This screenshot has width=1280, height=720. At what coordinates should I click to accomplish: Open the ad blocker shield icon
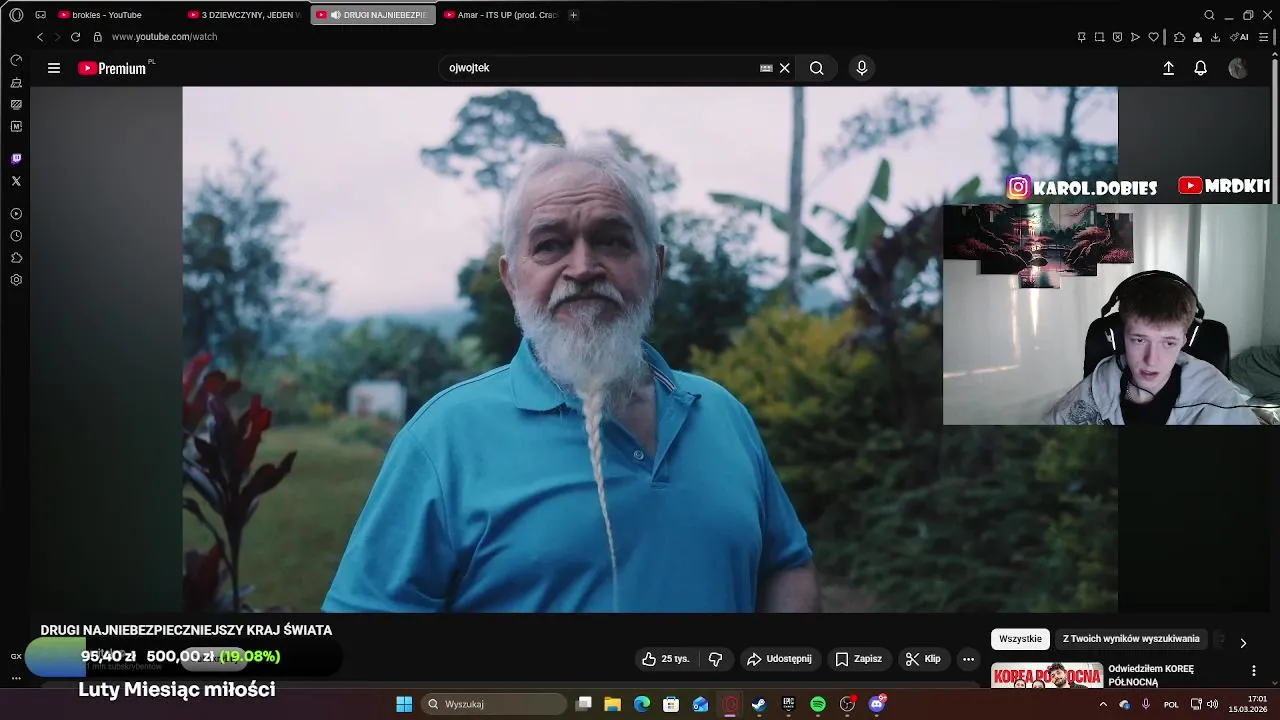pyautogui.click(x=1117, y=37)
